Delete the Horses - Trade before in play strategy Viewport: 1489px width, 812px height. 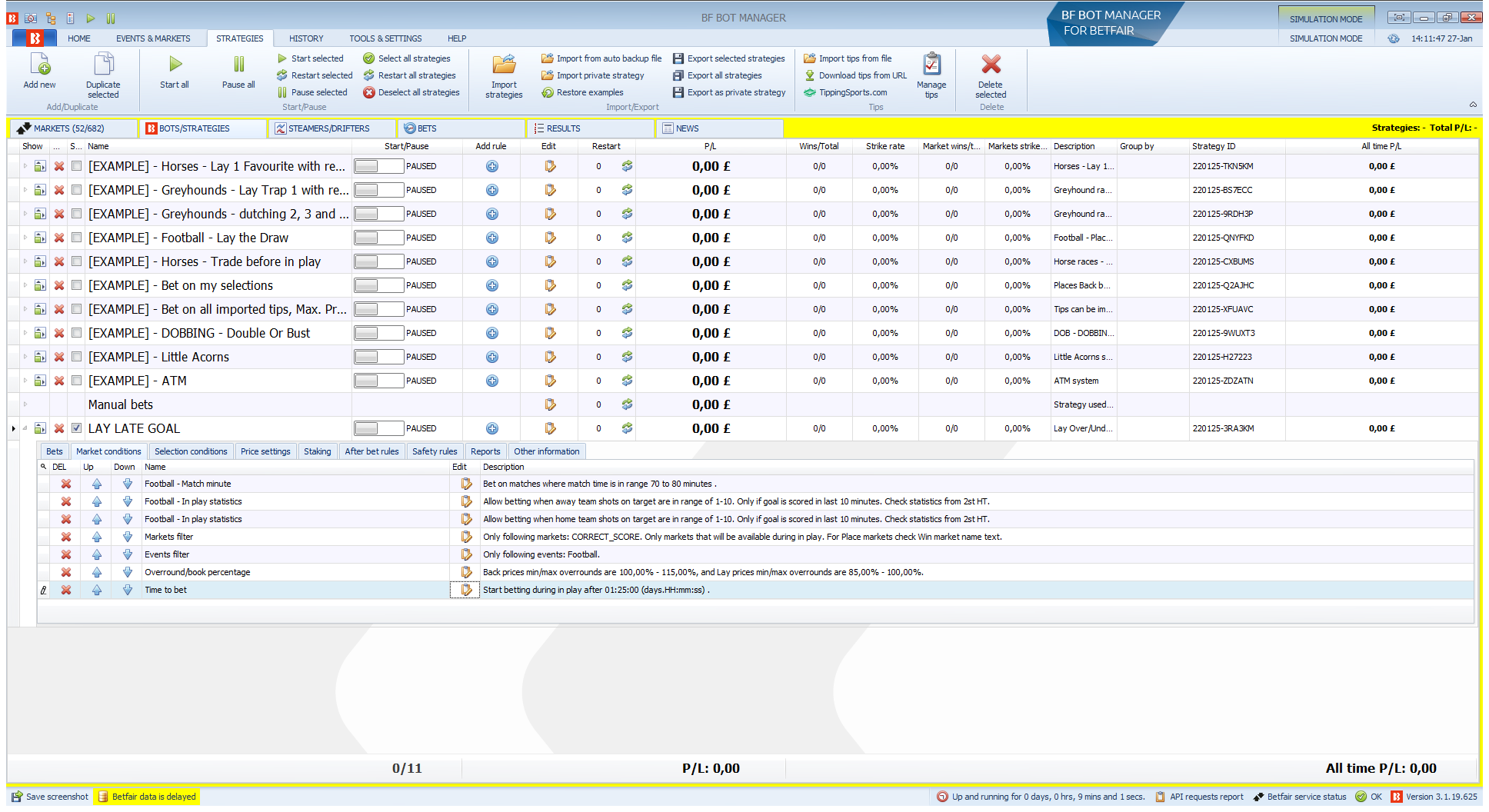(x=59, y=261)
